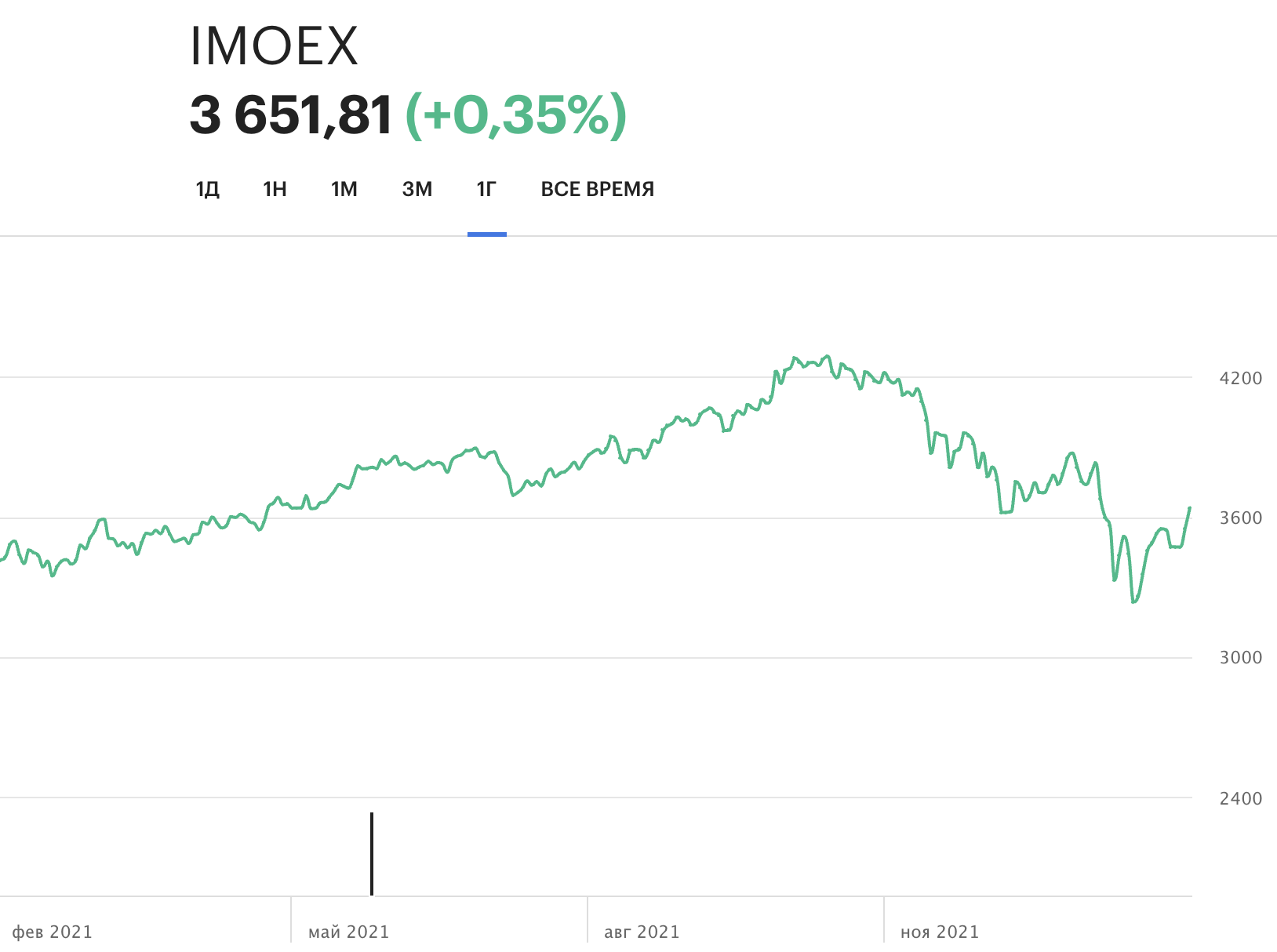Select the 1Н weekly range tab
The height and width of the screenshot is (952, 1277).
click(x=275, y=189)
